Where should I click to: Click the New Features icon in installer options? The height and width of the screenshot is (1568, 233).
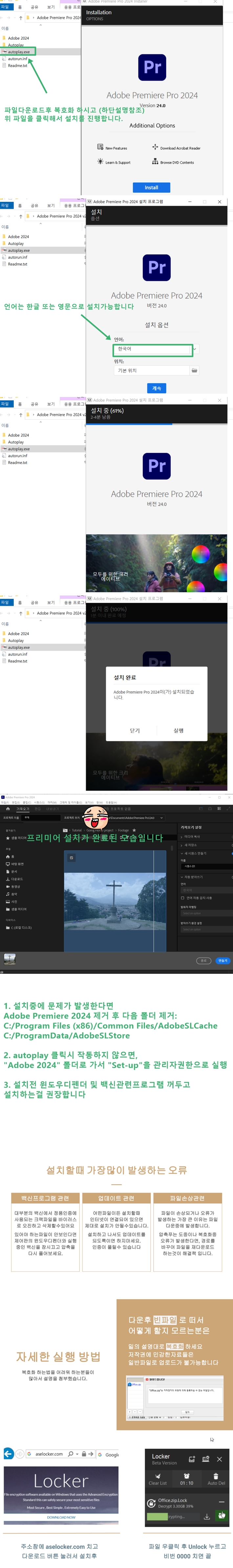[x=100, y=147]
